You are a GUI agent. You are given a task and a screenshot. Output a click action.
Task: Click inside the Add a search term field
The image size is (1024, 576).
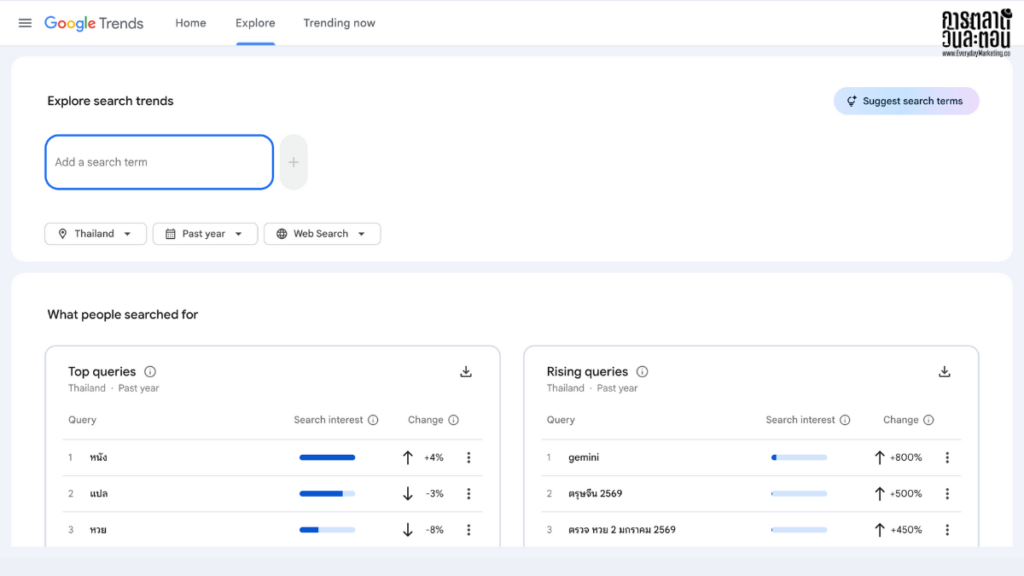[x=158, y=162]
